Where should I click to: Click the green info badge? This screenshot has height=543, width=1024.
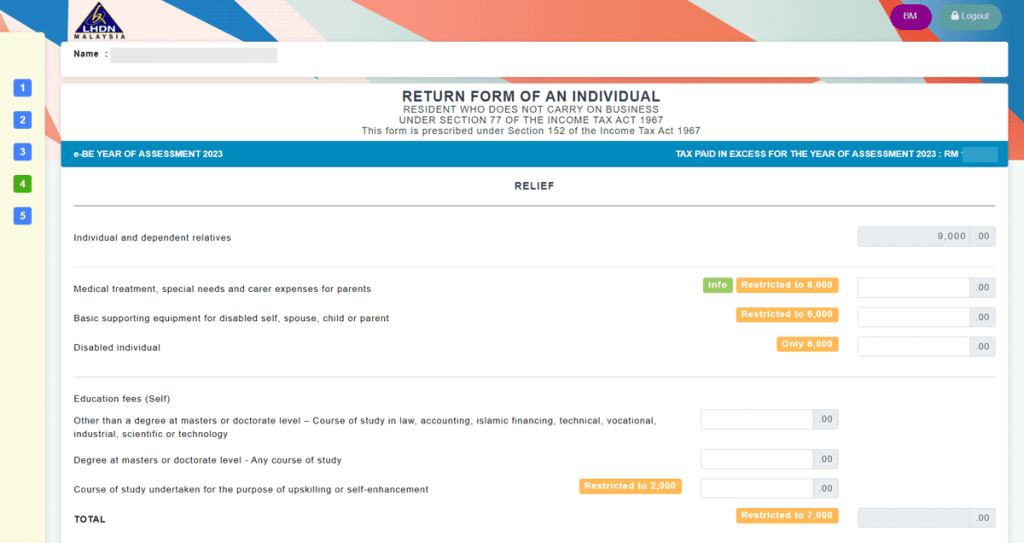[716, 285]
